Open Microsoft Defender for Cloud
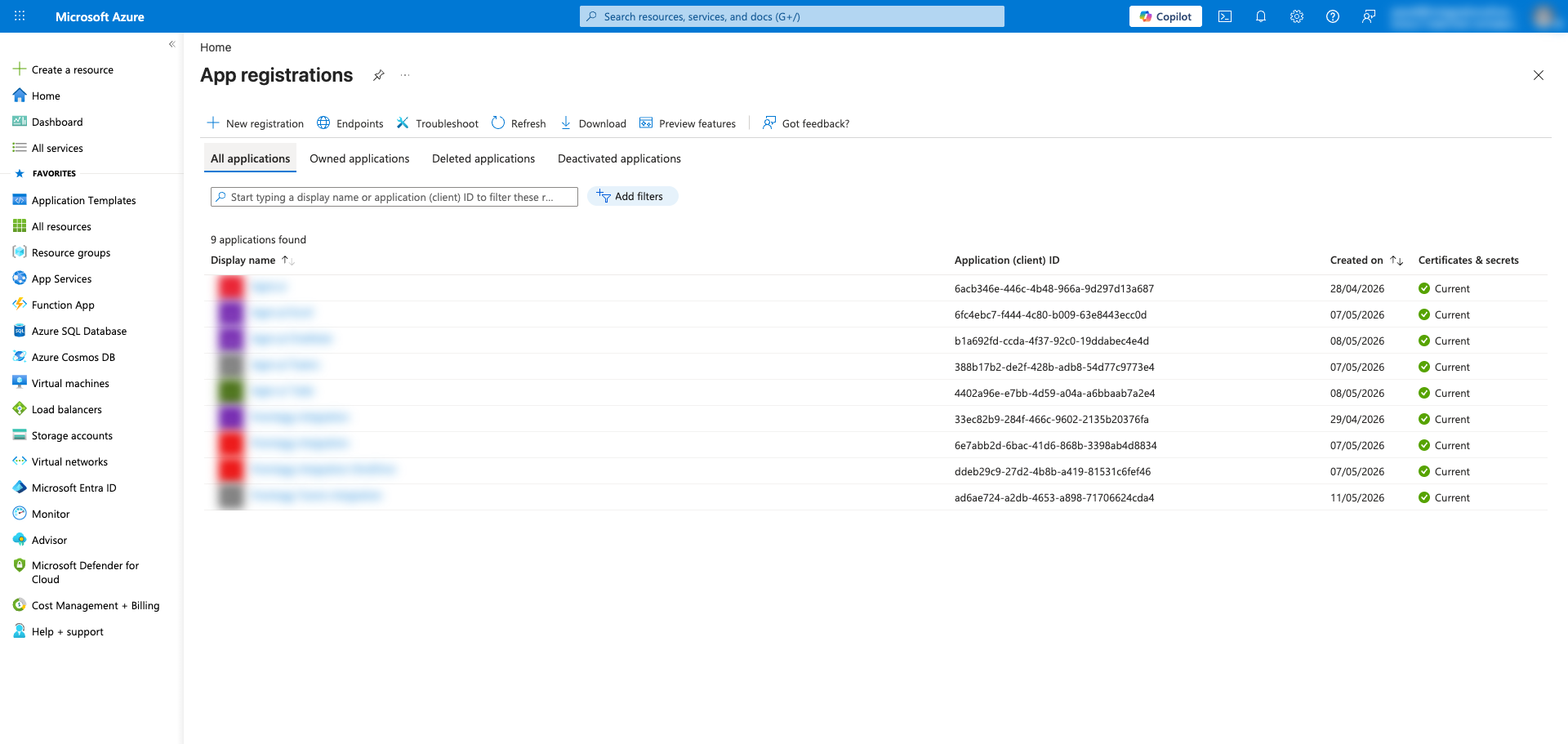 pos(85,572)
